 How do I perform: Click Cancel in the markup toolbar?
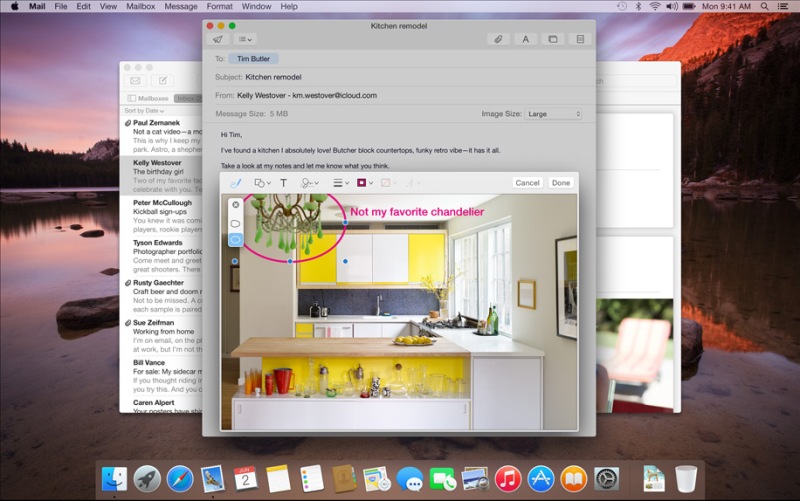[527, 183]
